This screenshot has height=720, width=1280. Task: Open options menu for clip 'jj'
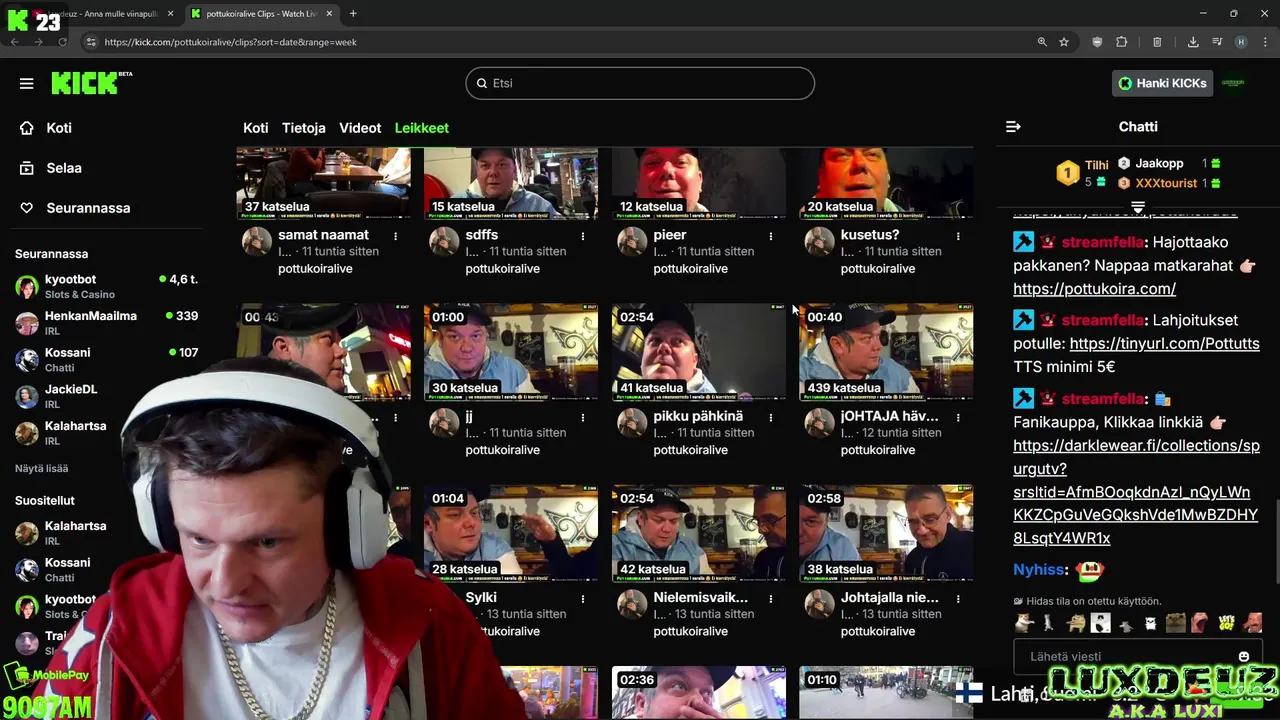click(583, 417)
